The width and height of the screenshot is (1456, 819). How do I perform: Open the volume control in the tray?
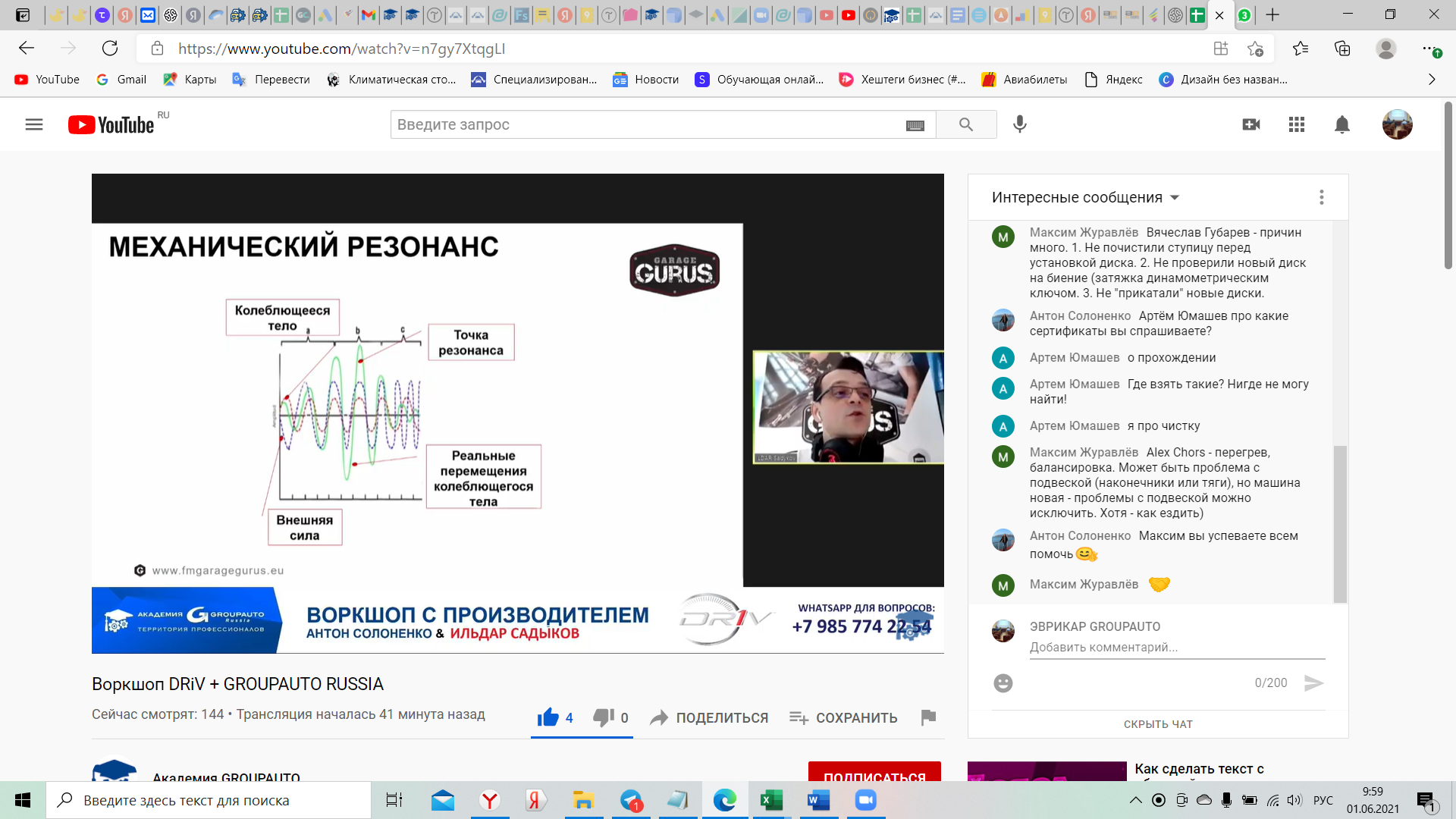1294,800
